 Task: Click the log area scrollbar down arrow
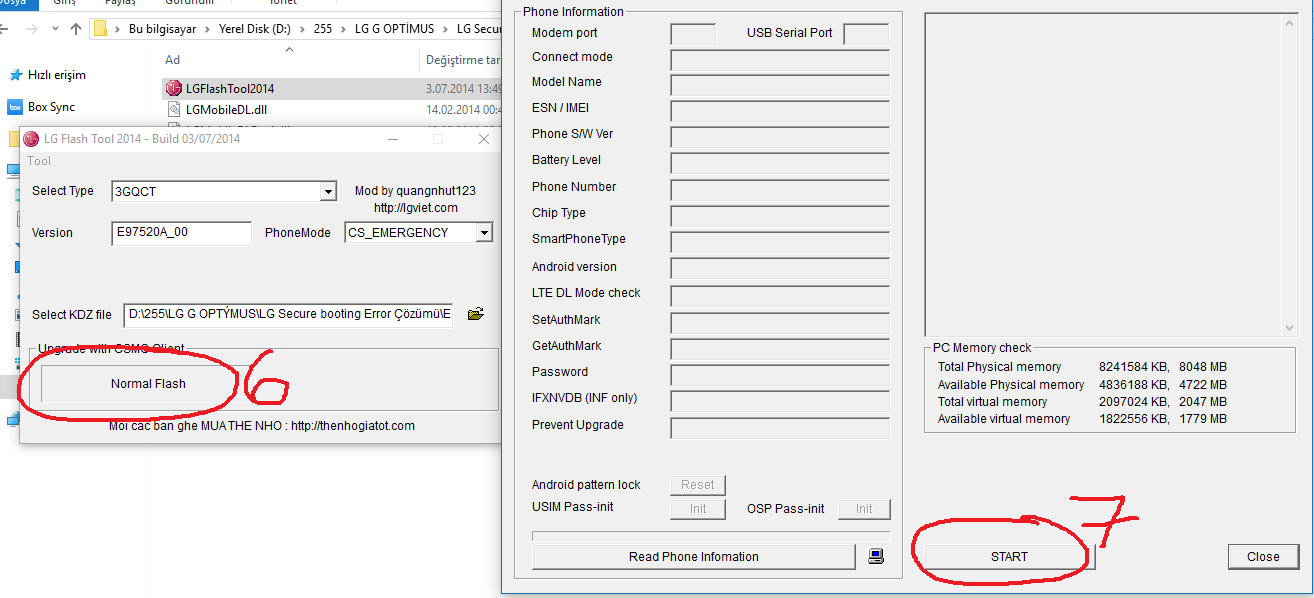pyautogui.click(x=1291, y=327)
